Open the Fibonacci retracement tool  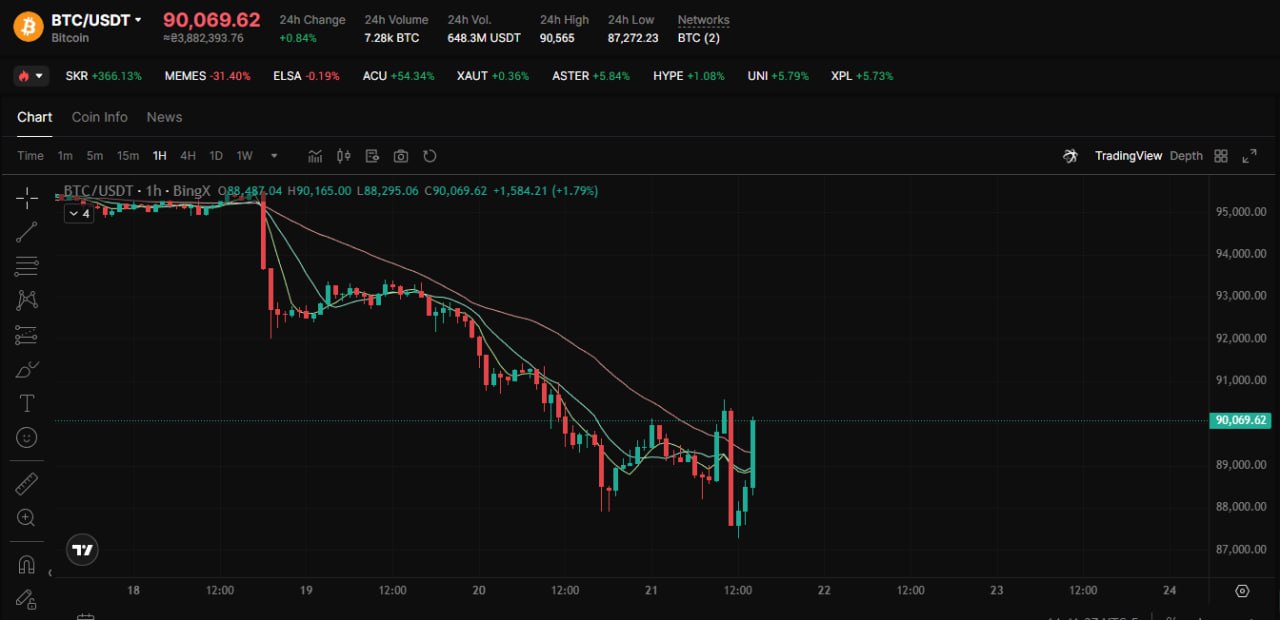[x=27, y=266]
